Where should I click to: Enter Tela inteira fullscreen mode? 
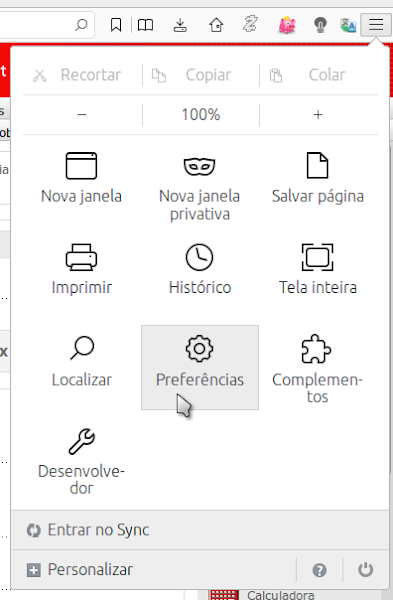pos(318,269)
